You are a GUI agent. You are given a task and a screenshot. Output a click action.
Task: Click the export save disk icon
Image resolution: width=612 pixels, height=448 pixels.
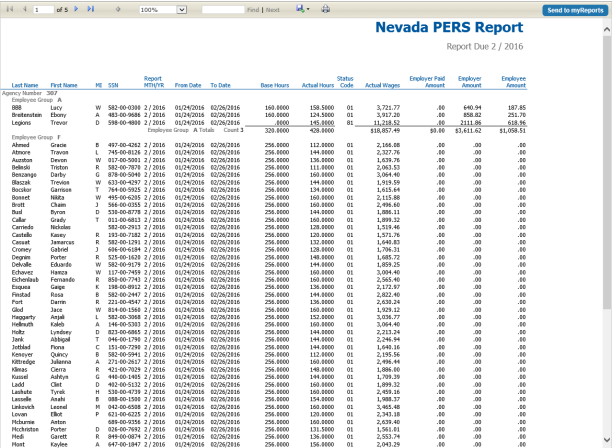299,9
